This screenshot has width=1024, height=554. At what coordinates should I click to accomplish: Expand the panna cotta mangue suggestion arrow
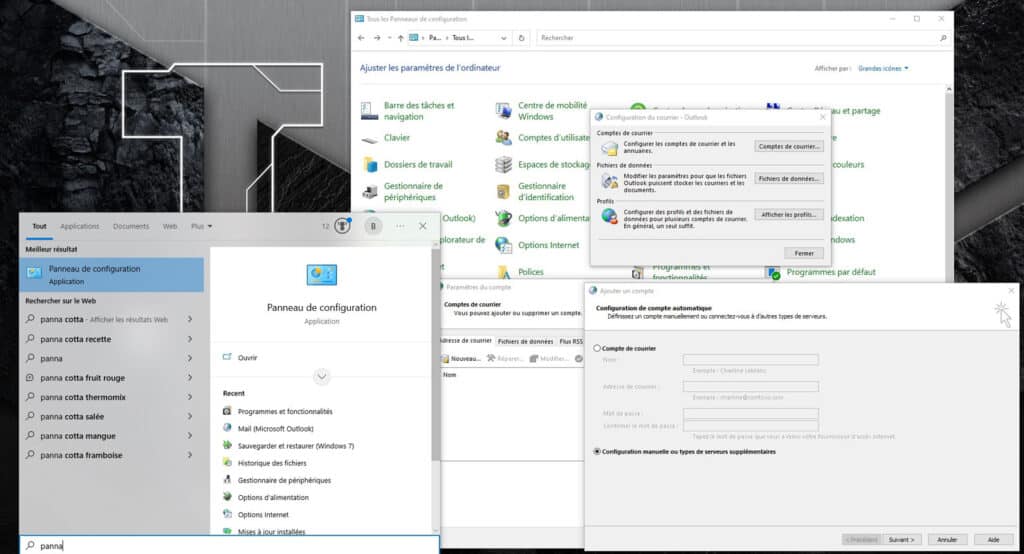(x=190, y=436)
